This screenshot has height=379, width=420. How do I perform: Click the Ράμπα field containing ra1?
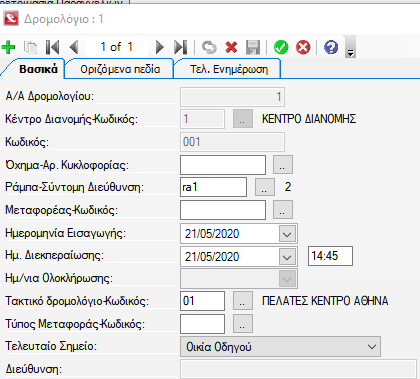point(213,187)
